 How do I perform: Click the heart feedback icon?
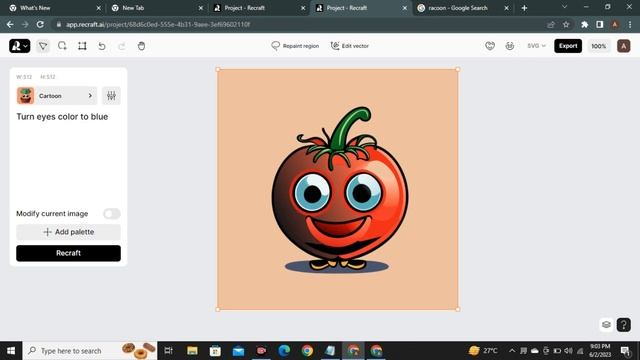(490, 46)
